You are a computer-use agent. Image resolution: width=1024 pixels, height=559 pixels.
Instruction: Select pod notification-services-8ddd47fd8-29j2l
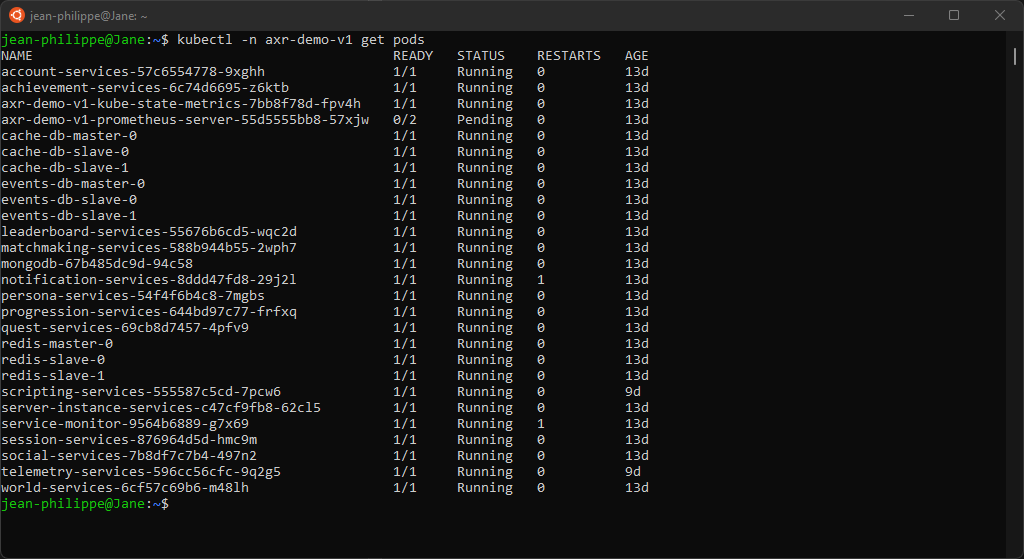149,280
